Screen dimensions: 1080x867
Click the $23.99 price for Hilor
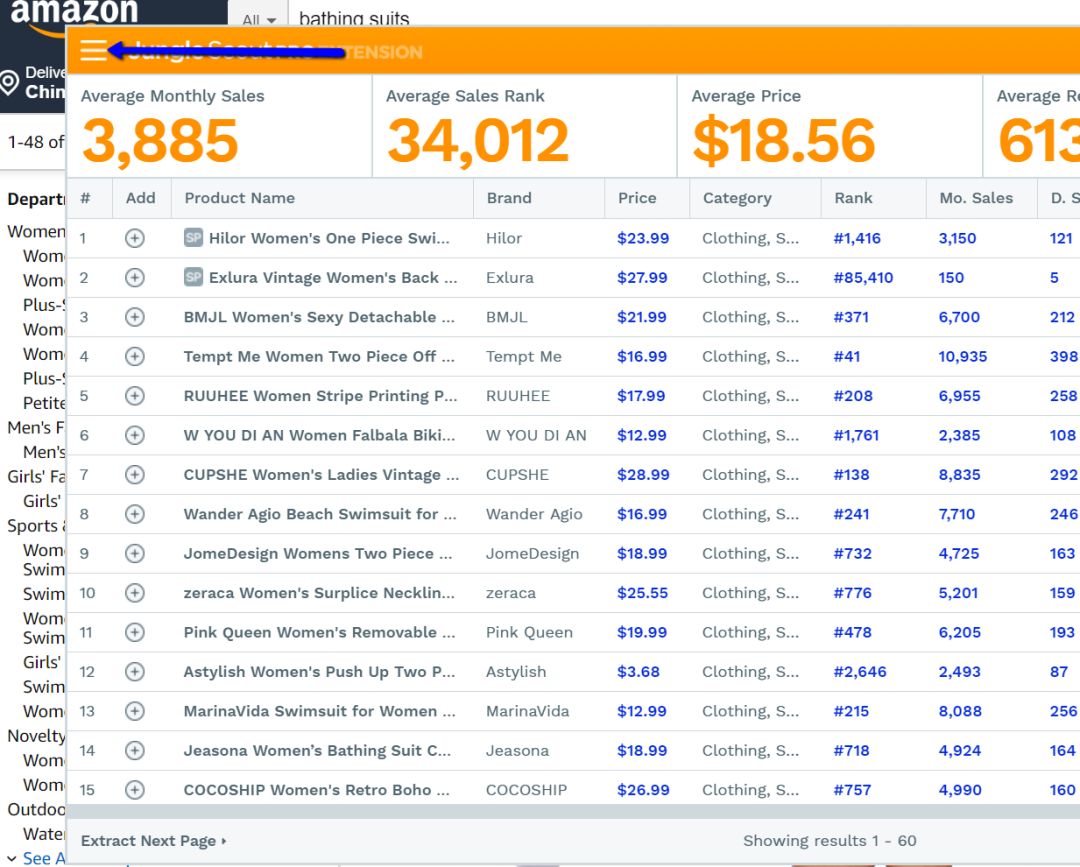[643, 238]
